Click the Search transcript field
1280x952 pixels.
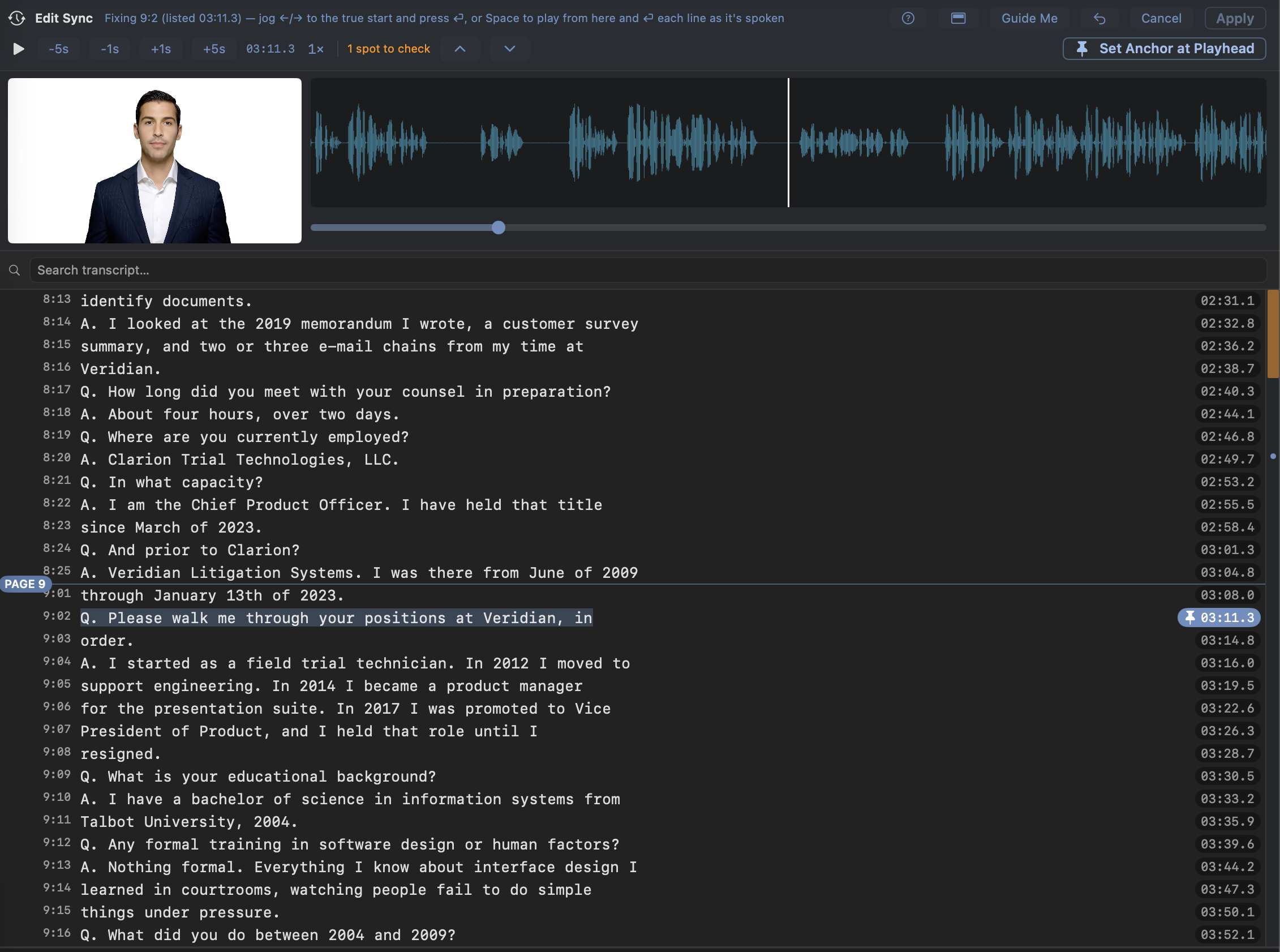tap(647, 271)
